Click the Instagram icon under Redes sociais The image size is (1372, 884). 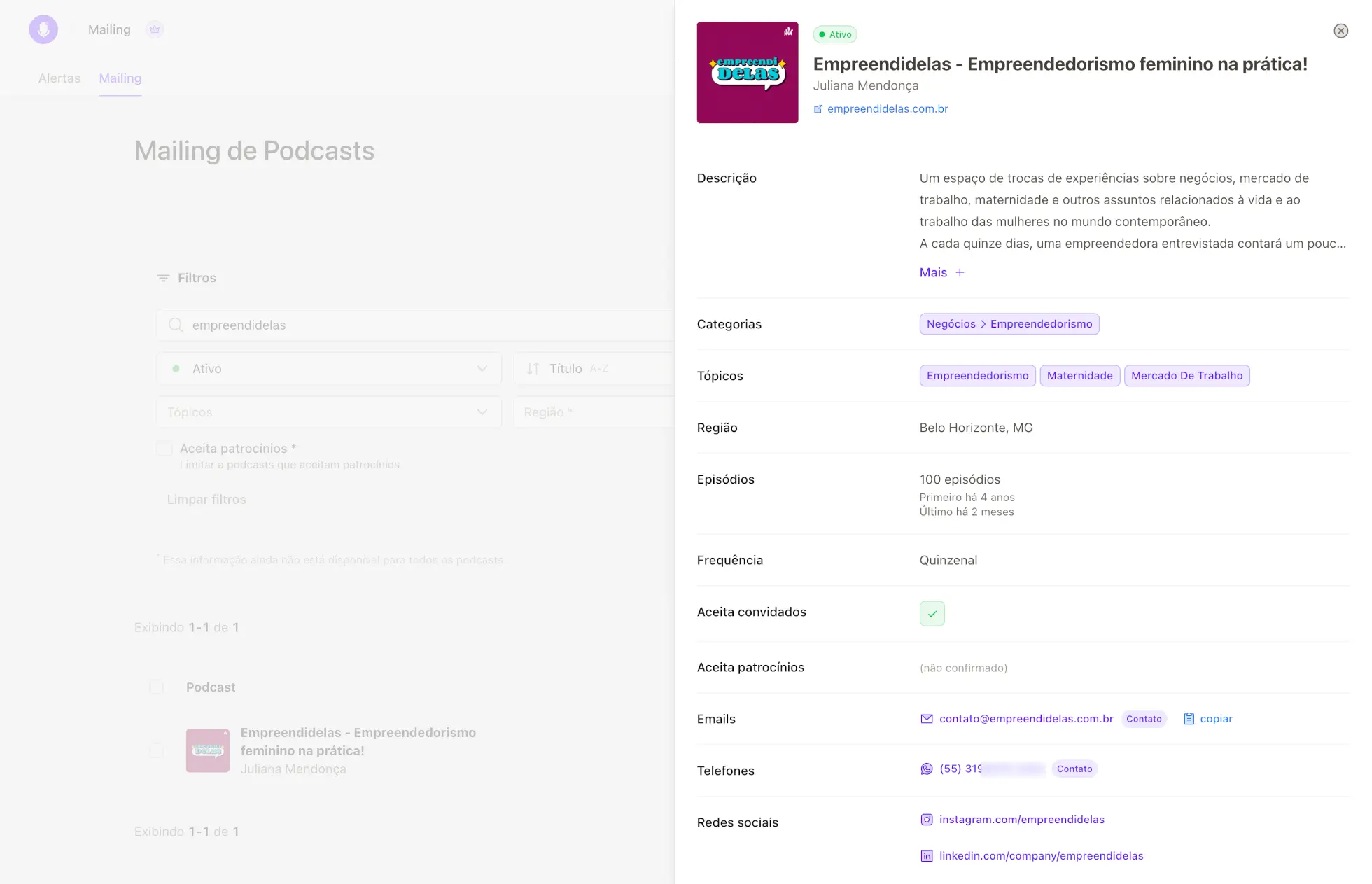tap(926, 820)
